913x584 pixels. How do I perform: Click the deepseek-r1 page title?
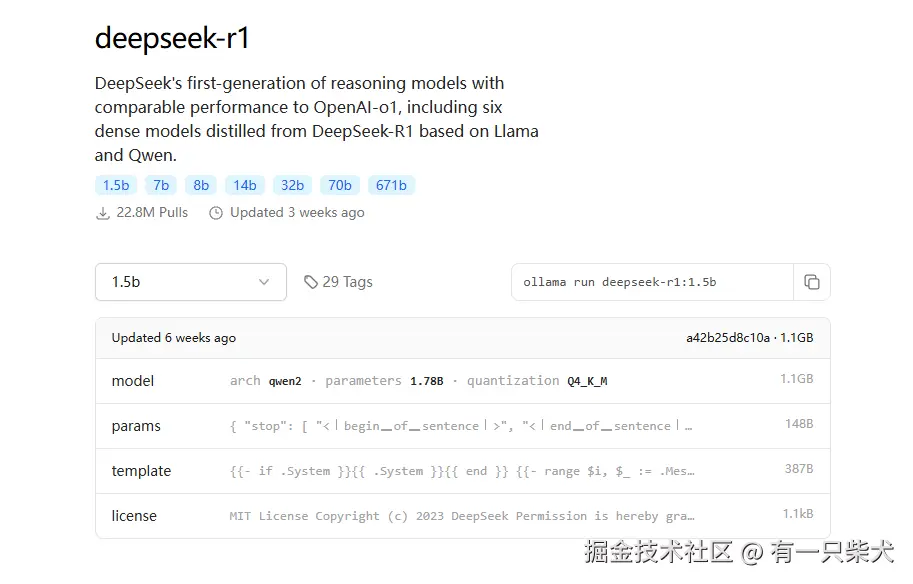click(172, 39)
